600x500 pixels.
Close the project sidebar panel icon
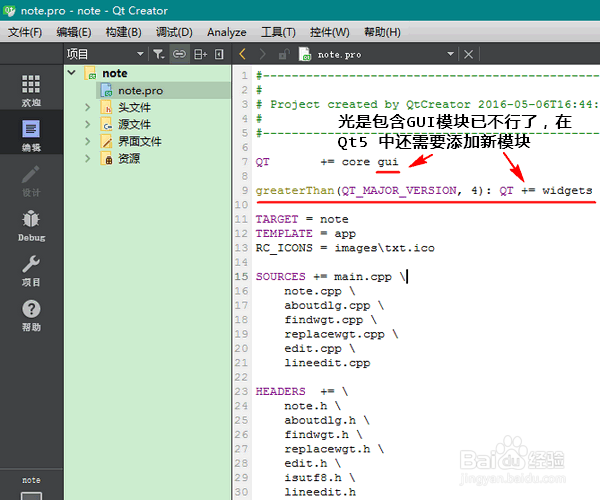pos(219,54)
